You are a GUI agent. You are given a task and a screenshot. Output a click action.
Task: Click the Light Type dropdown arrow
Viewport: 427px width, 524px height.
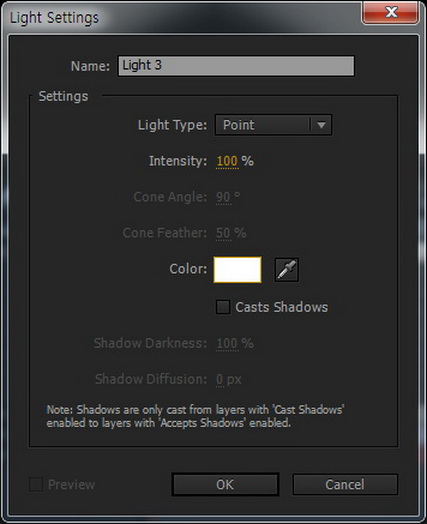[x=321, y=125]
